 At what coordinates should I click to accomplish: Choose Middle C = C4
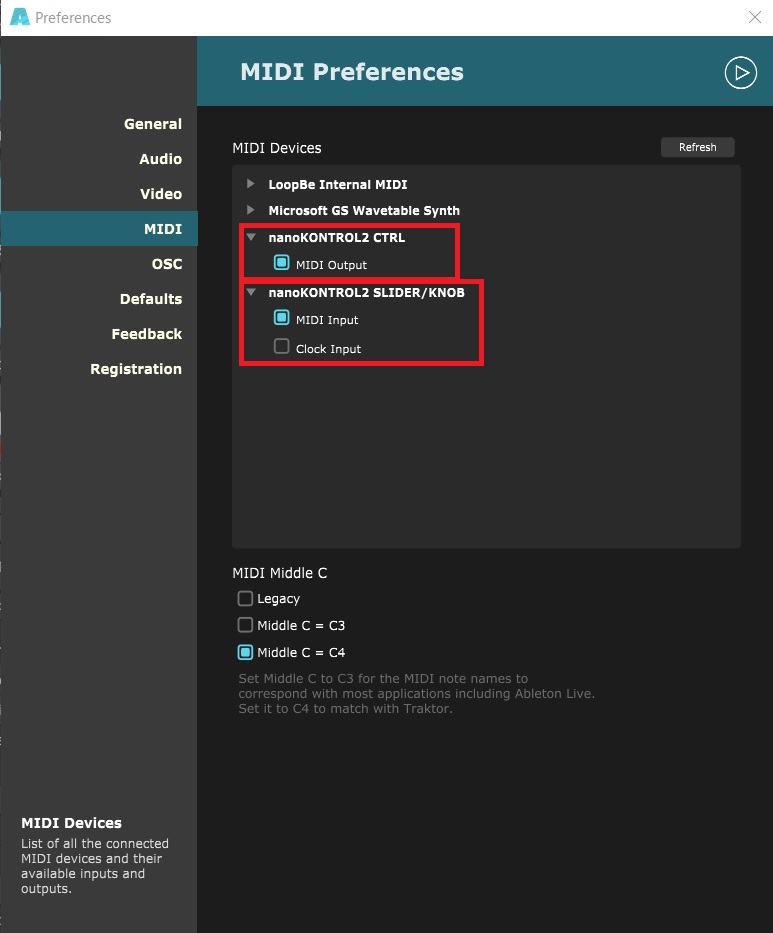coord(245,652)
